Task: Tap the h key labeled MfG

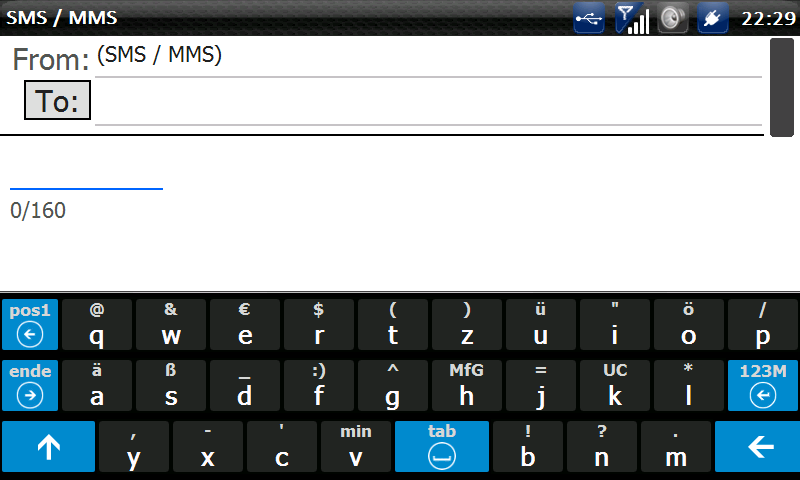Action: click(467, 386)
